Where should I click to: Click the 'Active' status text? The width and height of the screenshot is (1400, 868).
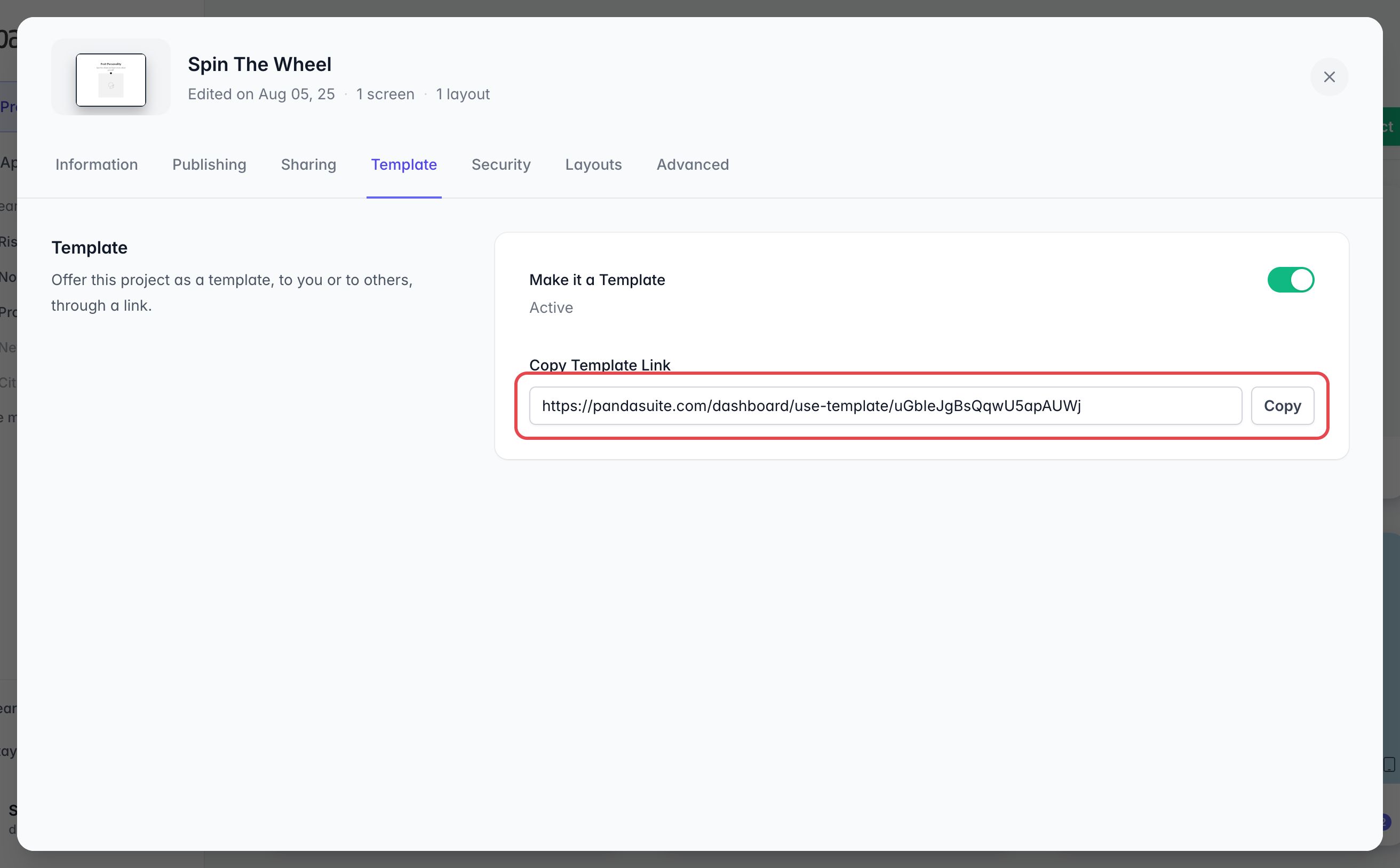coord(551,307)
